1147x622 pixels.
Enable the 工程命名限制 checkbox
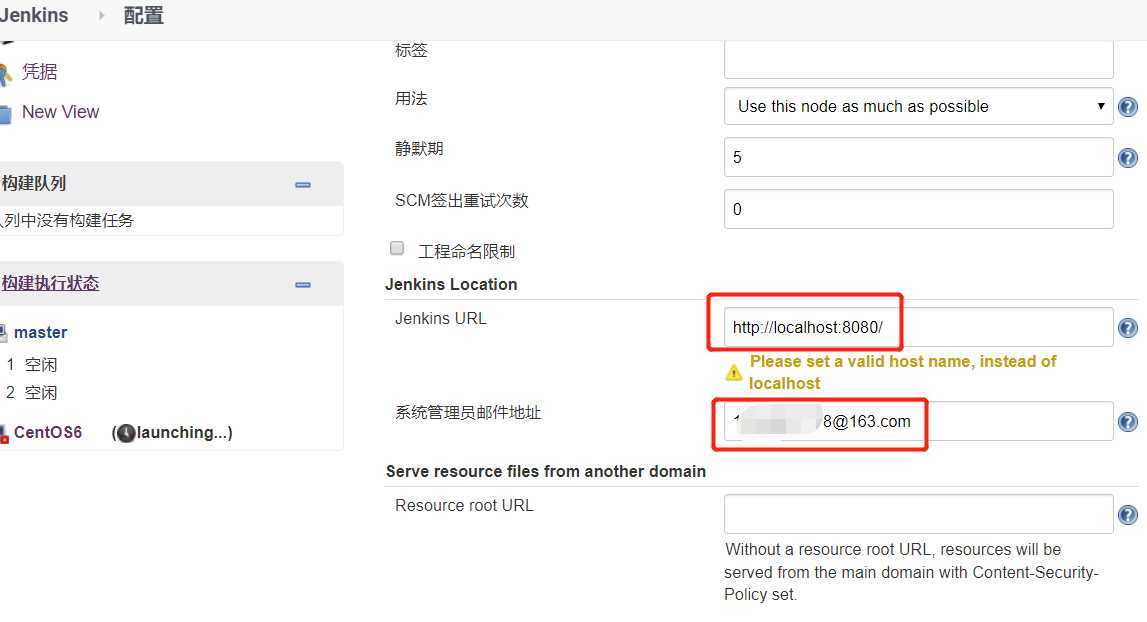click(x=397, y=249)
